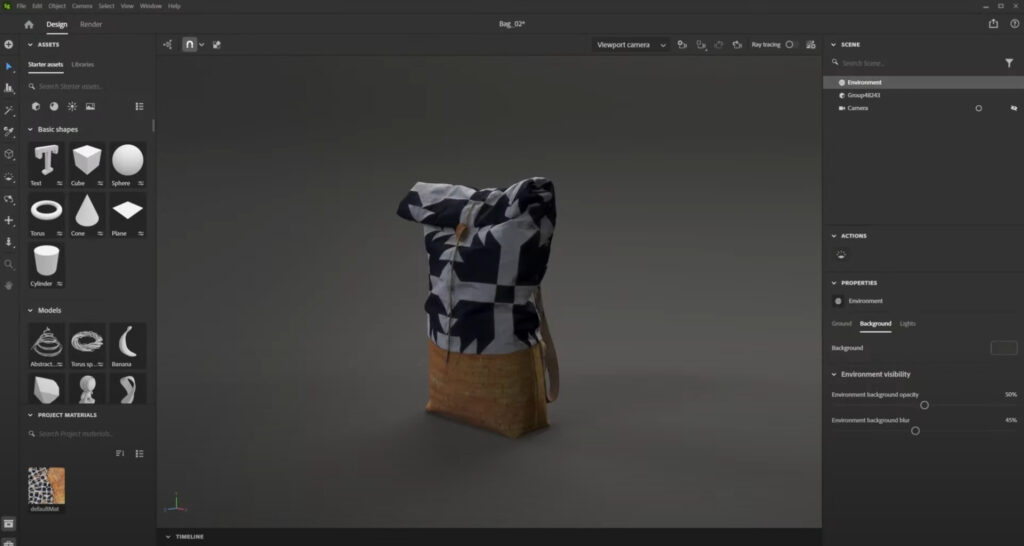Open the Window menu
Viewport: 1024px width, 546px height.
pyautogui.click(x=151, y=6)
